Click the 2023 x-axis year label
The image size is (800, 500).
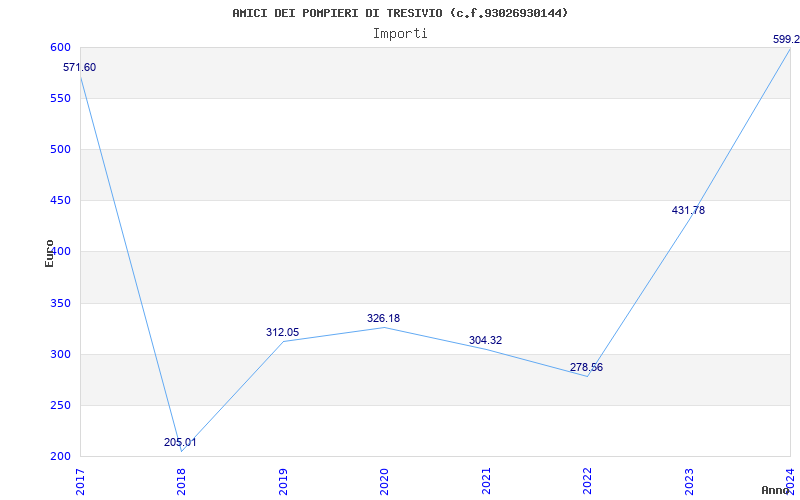pos(689,481)
